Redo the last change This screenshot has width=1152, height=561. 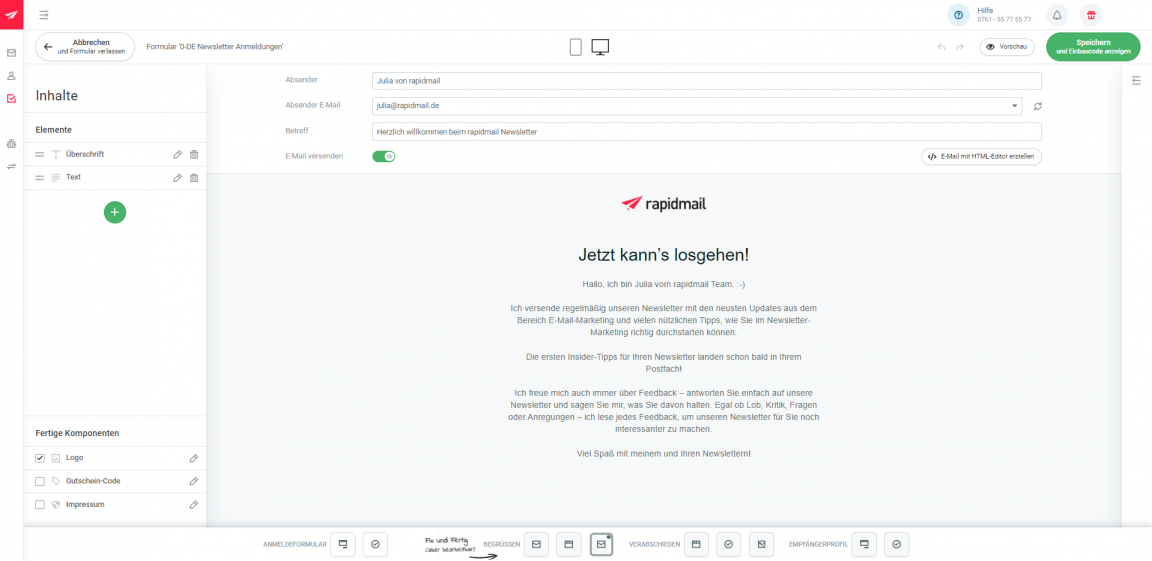click(959, 47)
